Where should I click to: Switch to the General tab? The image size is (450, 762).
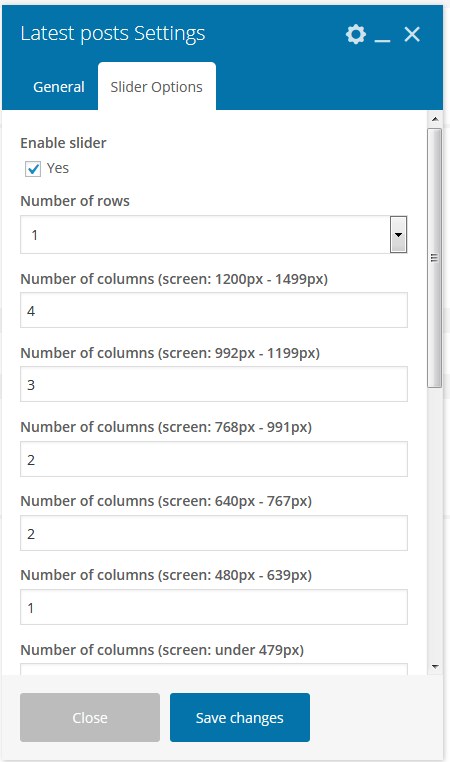(59, 87)
